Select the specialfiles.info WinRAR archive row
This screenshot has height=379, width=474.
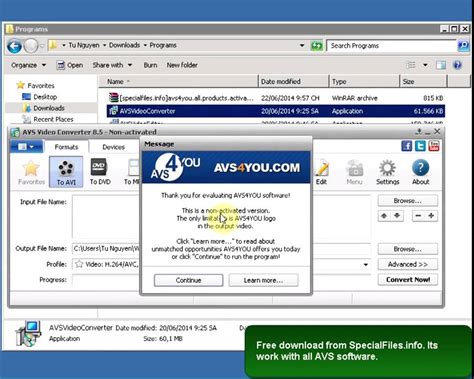[x=276, y=98]
